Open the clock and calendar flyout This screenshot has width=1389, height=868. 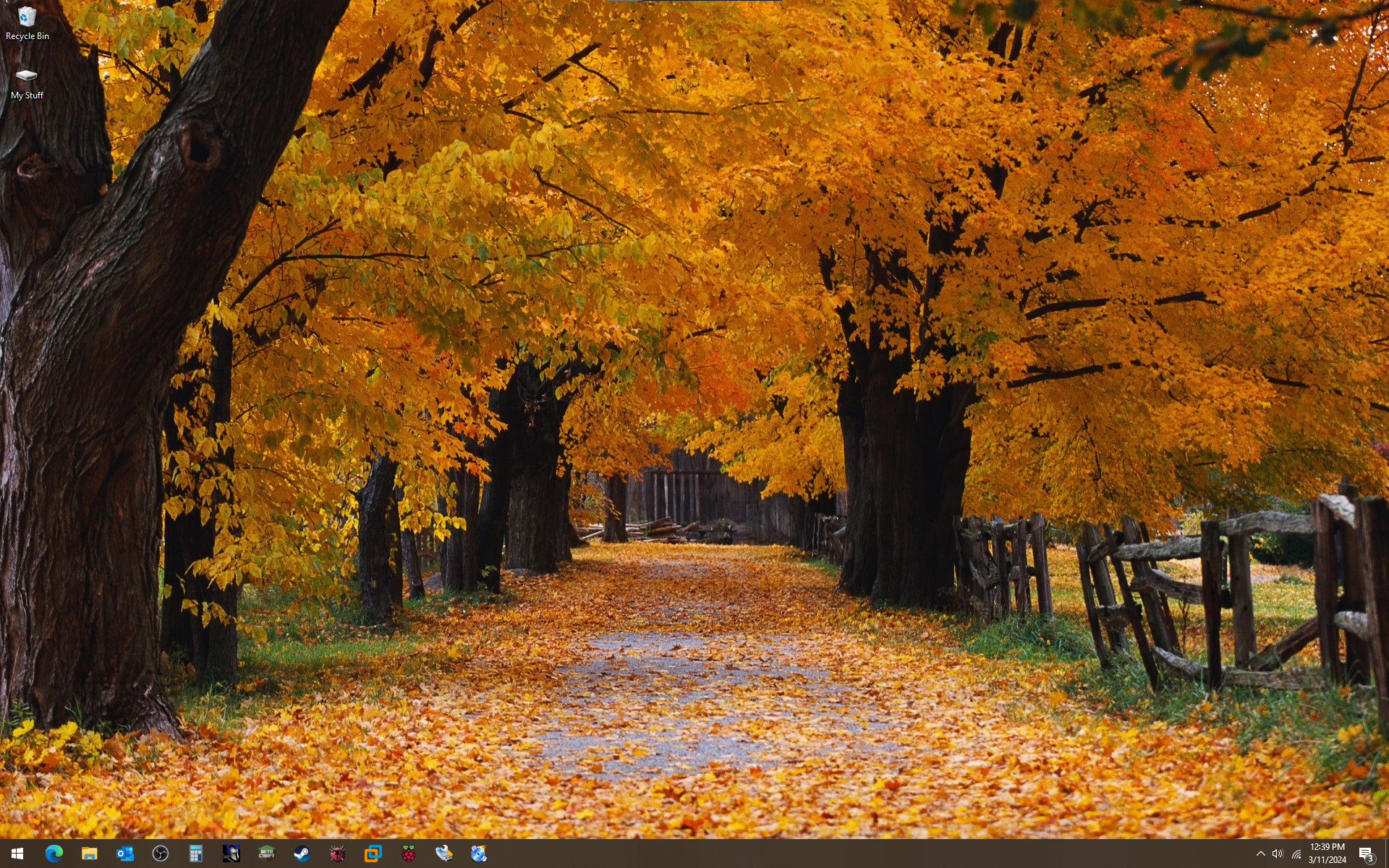[x=1327, y=854]
